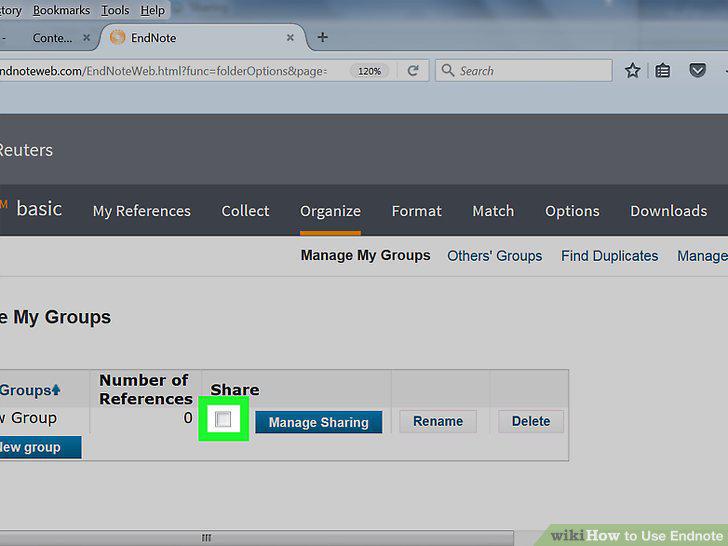Save page to Pocket icon

point(697,71)
